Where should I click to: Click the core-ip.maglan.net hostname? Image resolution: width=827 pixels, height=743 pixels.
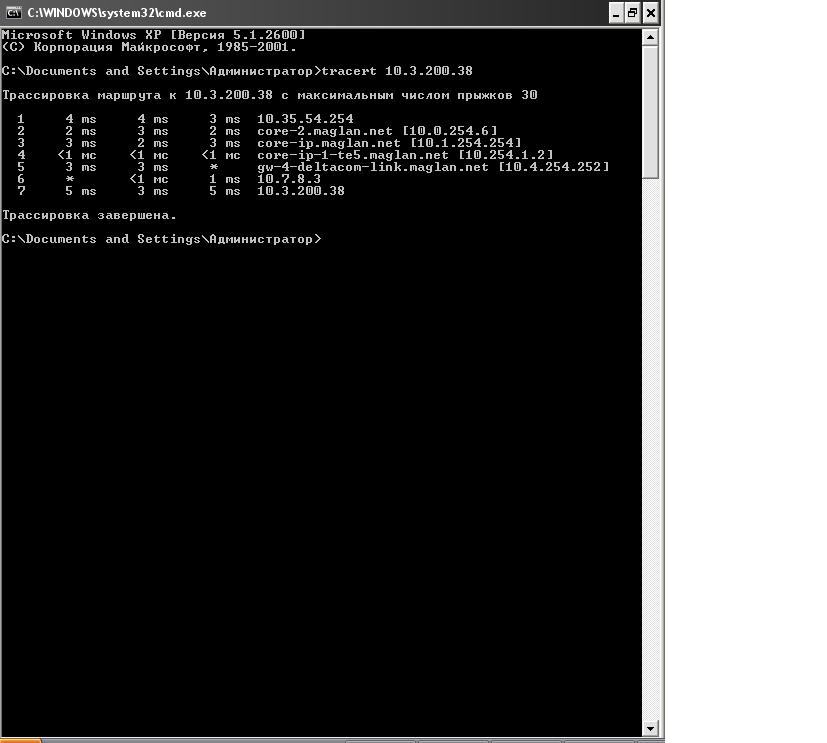point(329,143)
